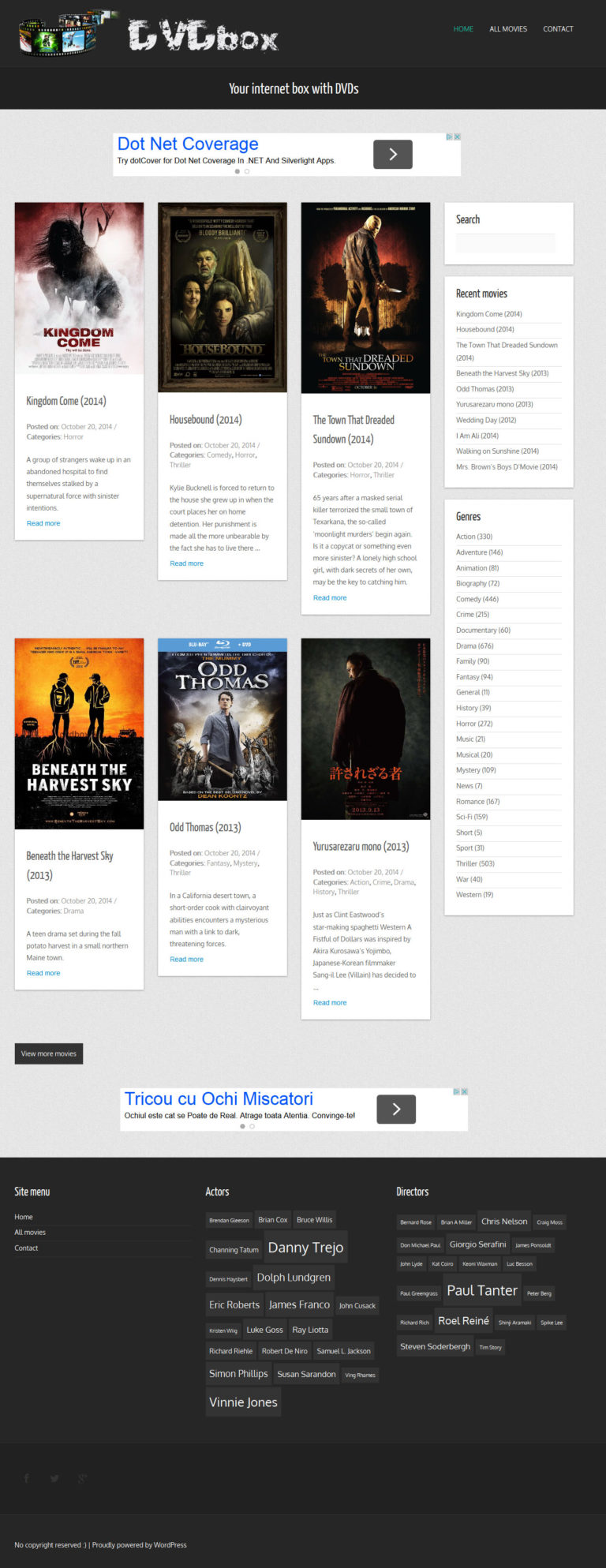Open the Twitter icon in the footer
This screenshot has height=1568, width=606.
[54, 1478]
